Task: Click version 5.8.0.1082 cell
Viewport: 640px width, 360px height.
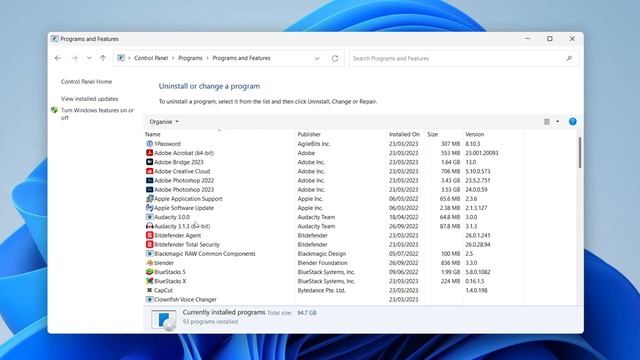Action: point(478,272)
